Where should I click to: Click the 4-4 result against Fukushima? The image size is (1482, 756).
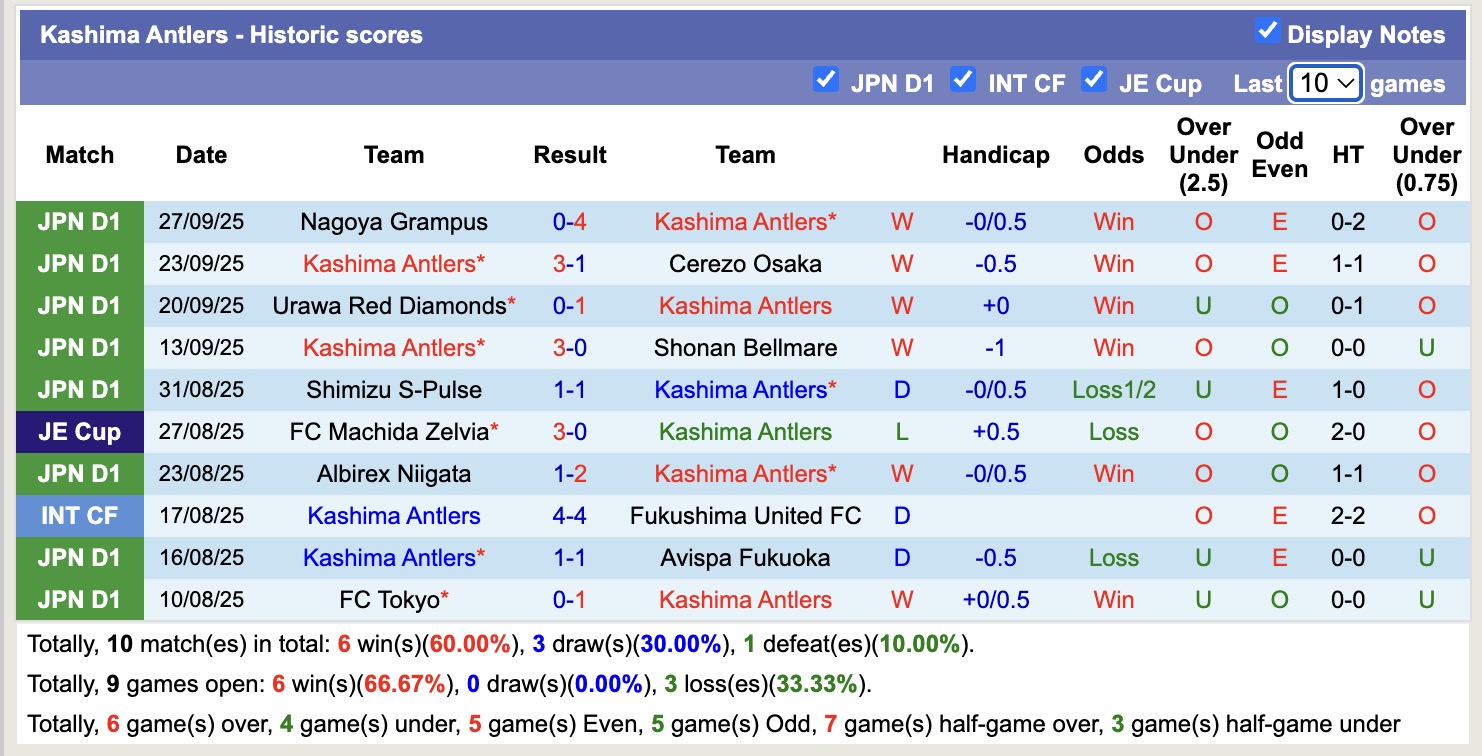click(570, 516)
